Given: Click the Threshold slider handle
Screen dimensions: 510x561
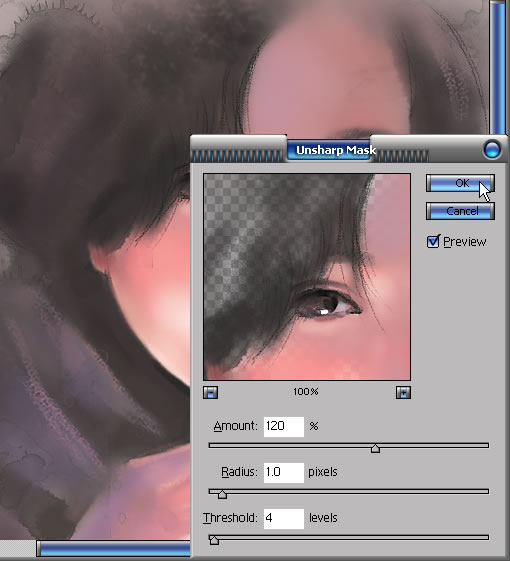Looking at the screenshot, I should tap(214, 540).
